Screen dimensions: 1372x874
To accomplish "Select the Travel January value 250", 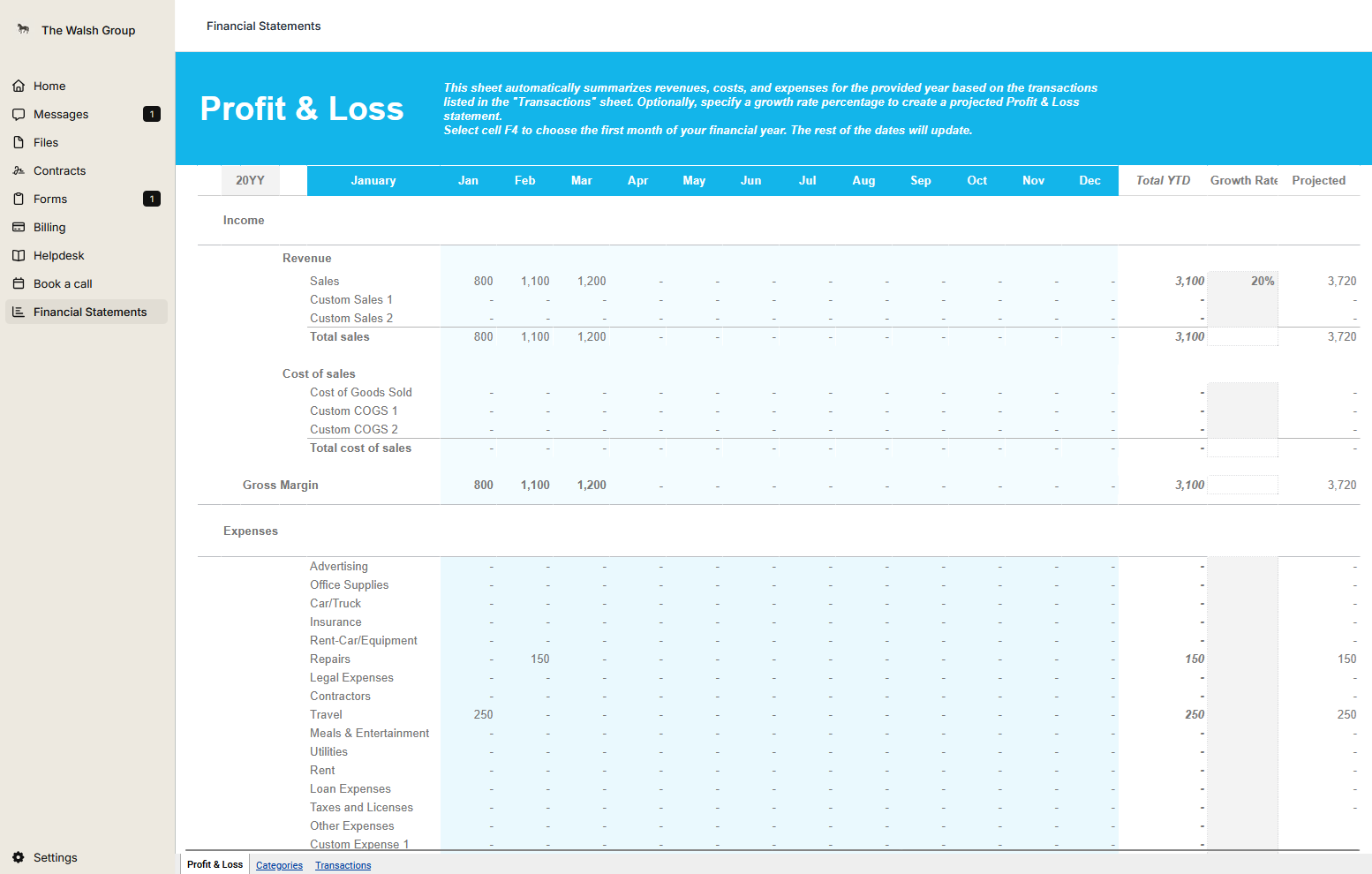I will 483,714.
